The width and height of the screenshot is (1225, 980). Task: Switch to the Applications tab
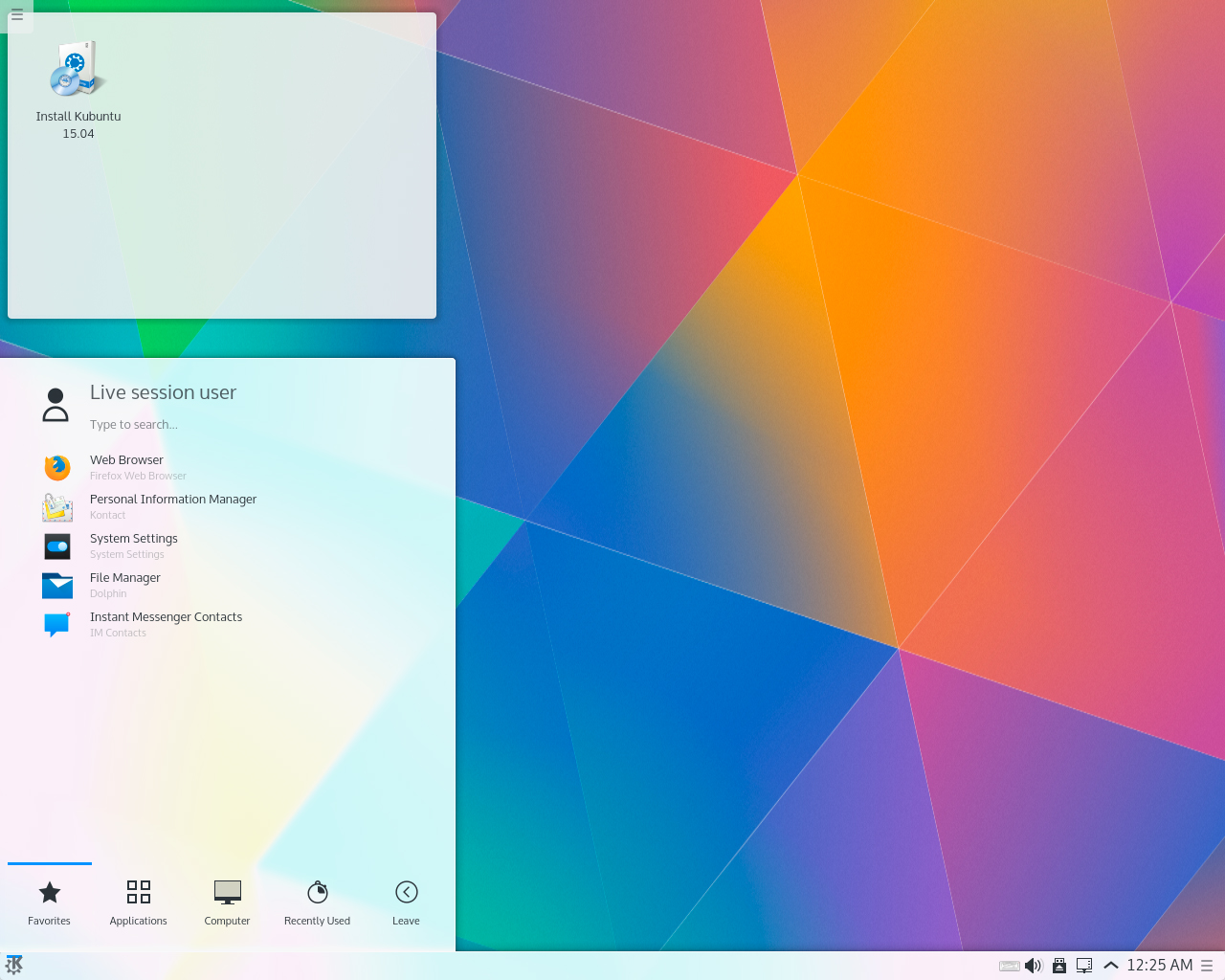(x=139, y=902)
